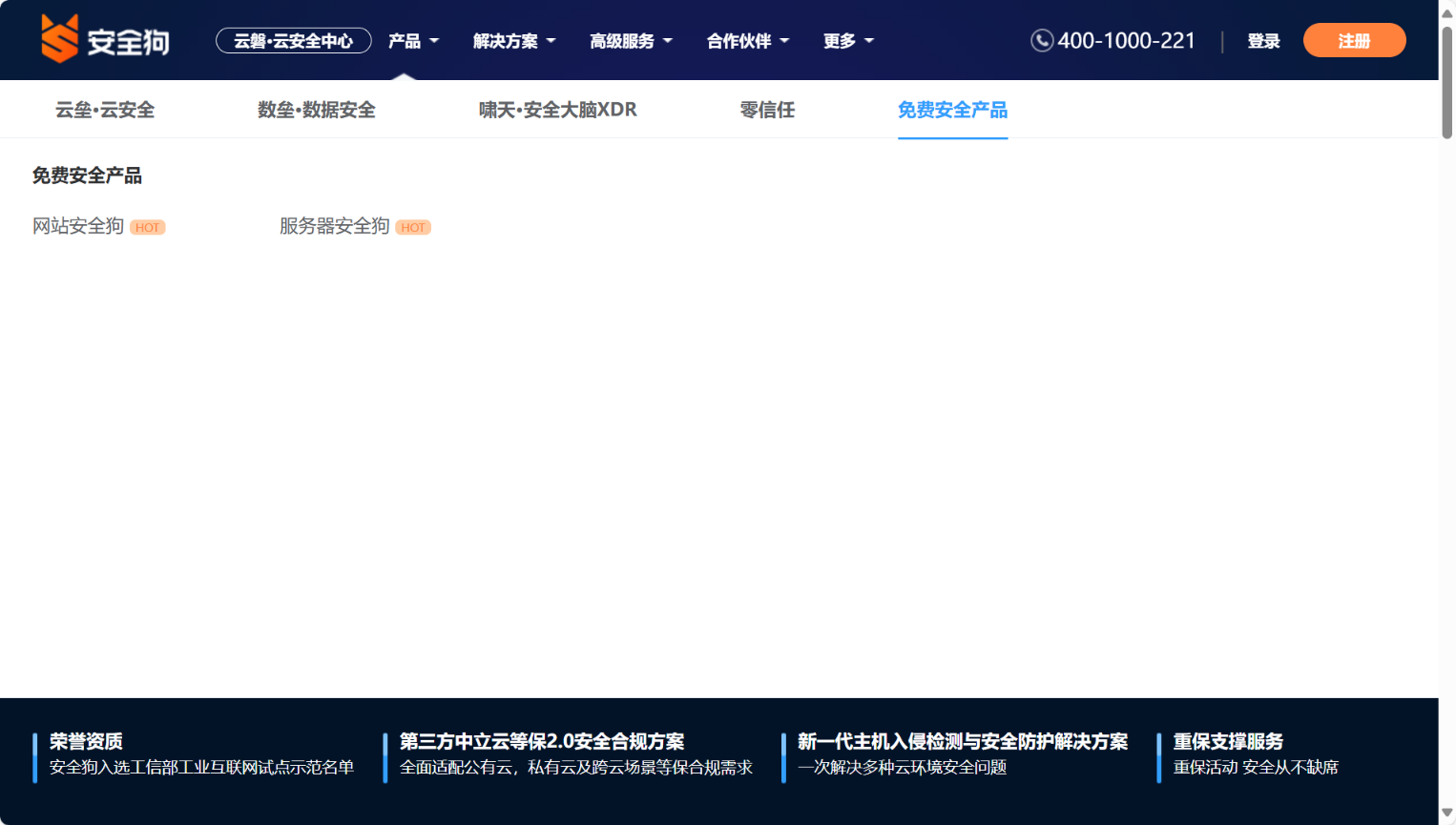The width and height of the screenshot is (1456, 825).
Task: Click the scrollbar up arrow
Action: 1447,12
